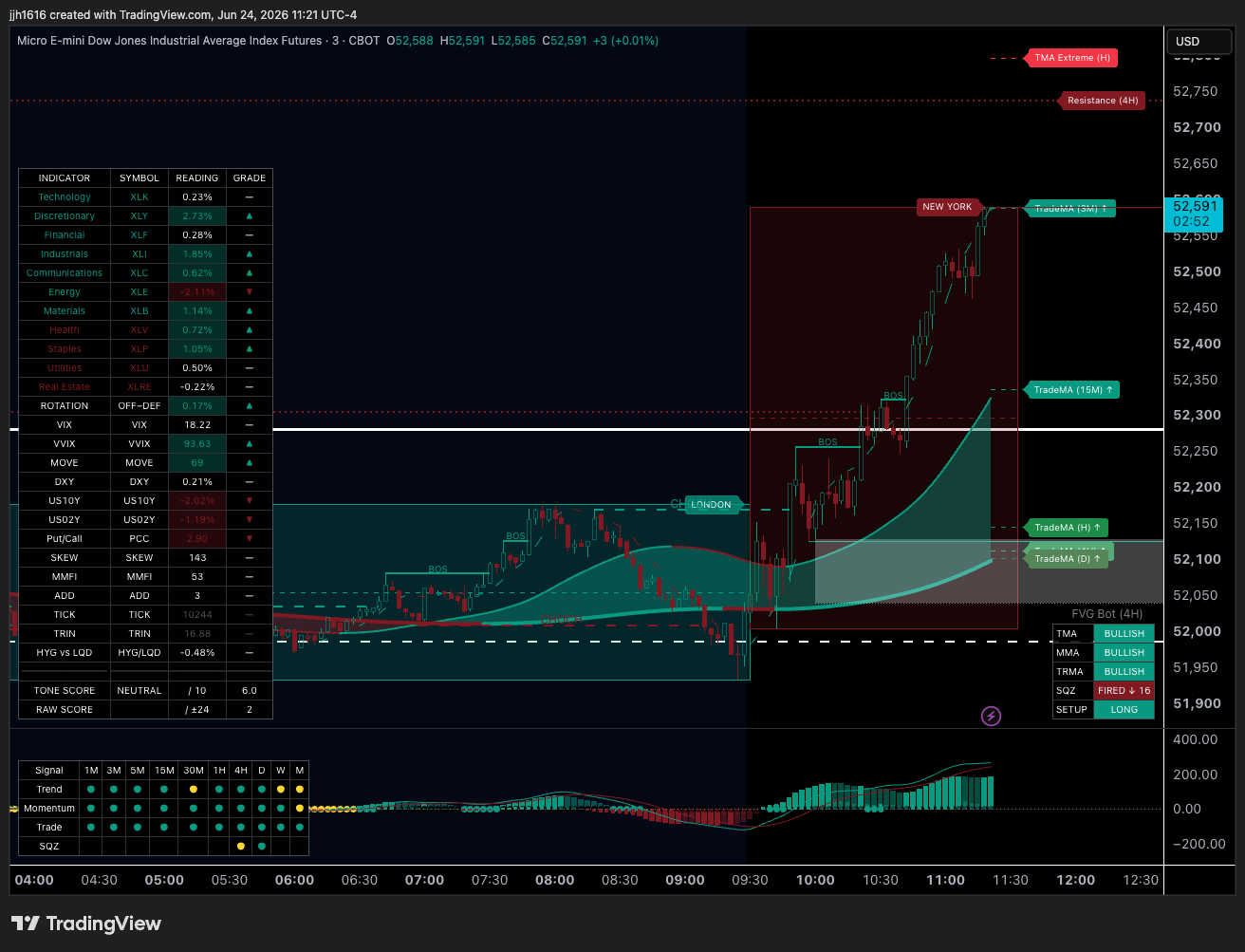Click the LONDON session label
The image size is (1245, 952).
712,505
